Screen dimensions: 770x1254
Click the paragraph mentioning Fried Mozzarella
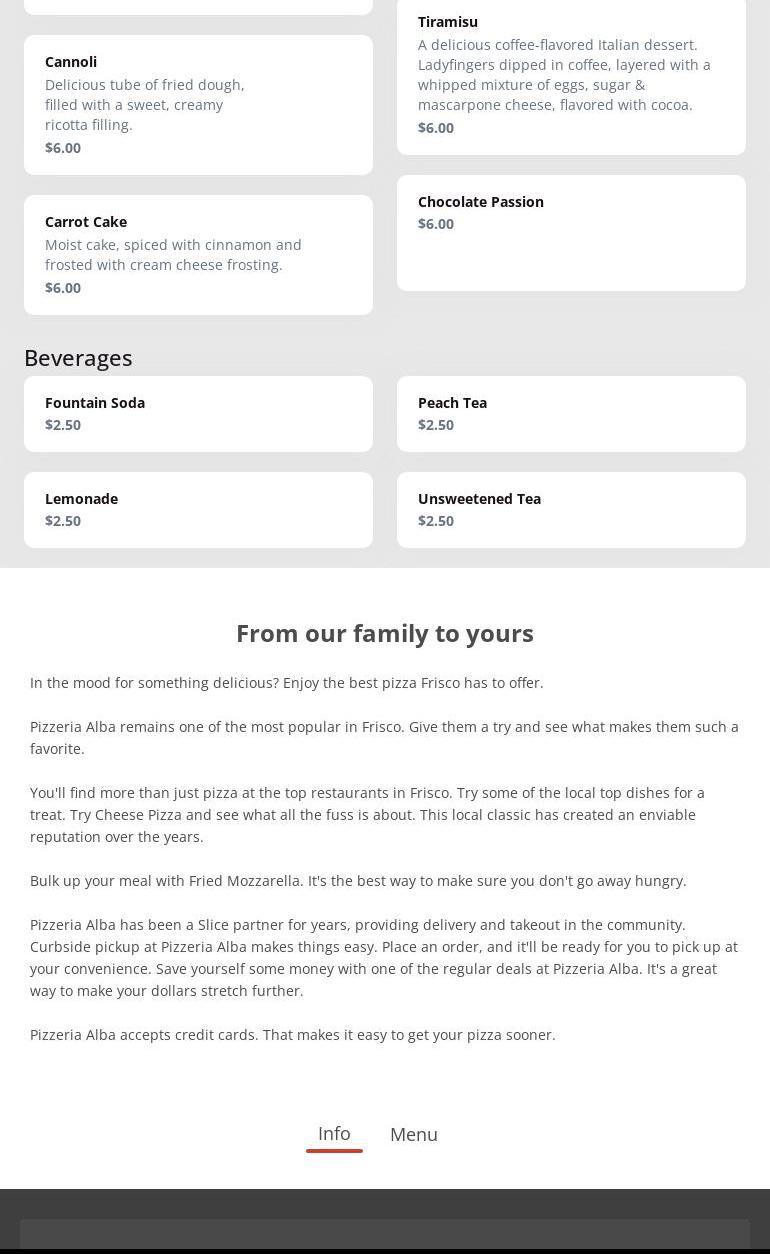click(358, 881)
